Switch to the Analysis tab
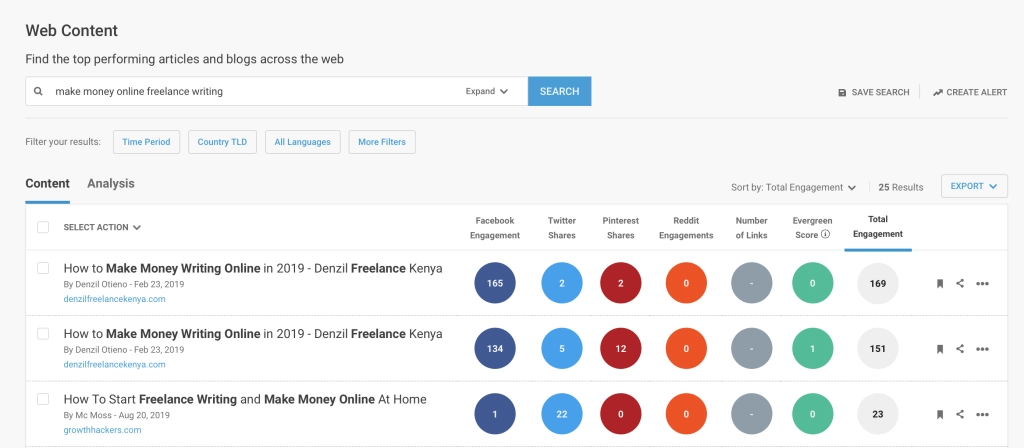Viewport: 1024px width, 448px height. pos(110,184)
